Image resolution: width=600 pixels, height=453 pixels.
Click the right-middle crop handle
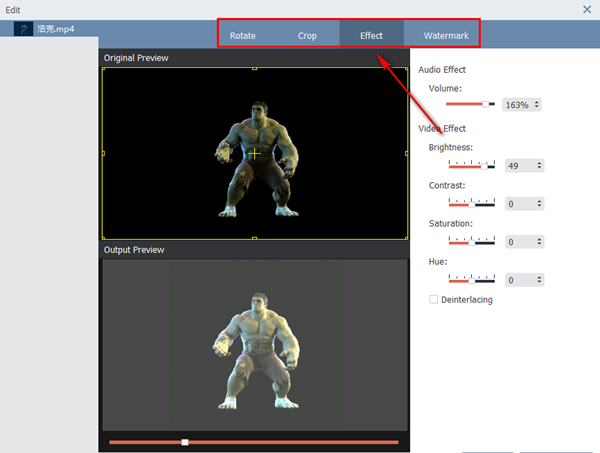(x=406, y=153)
